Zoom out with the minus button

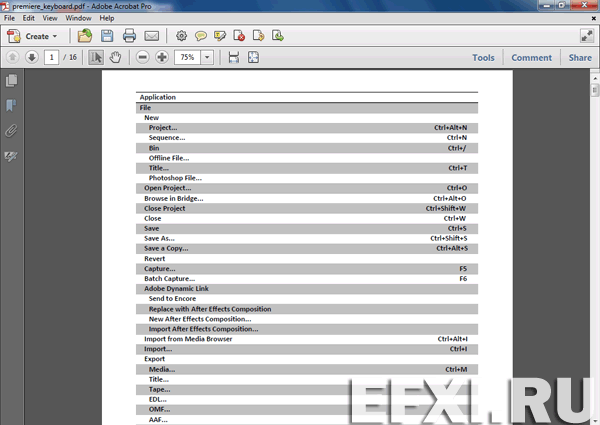(x=142, y=57)
